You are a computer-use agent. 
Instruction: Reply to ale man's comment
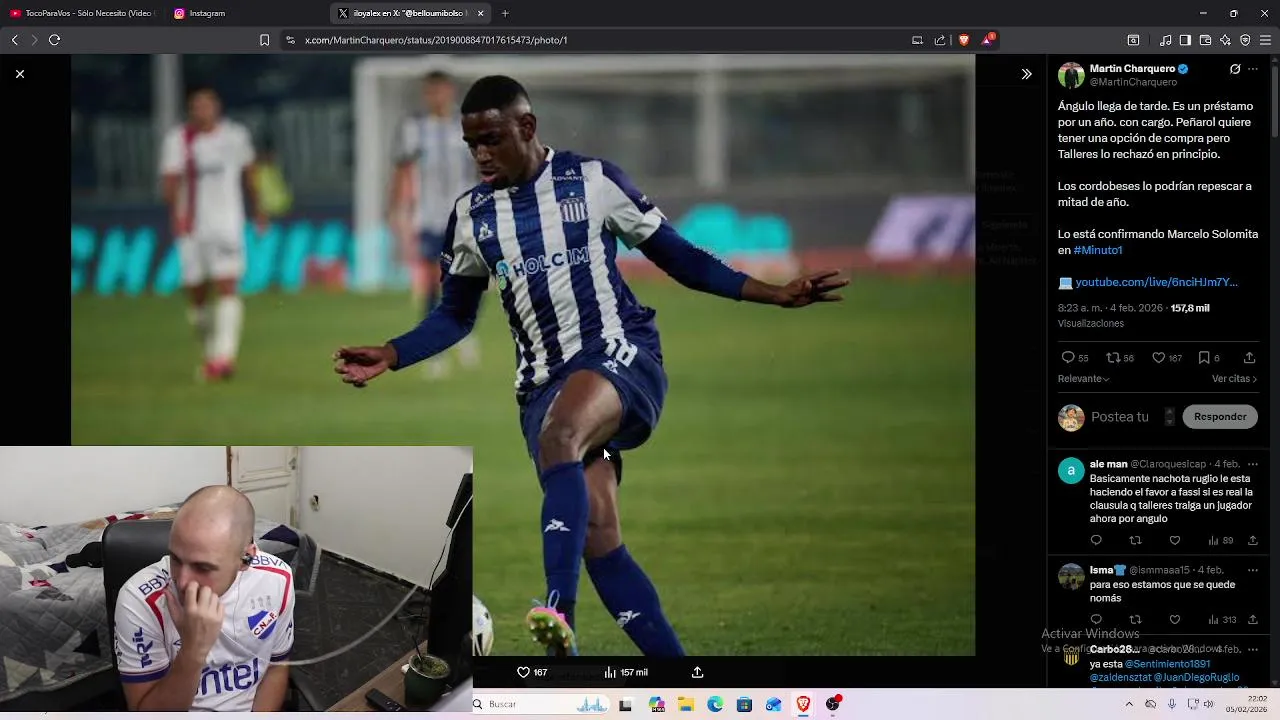(x=1096, y=540)
